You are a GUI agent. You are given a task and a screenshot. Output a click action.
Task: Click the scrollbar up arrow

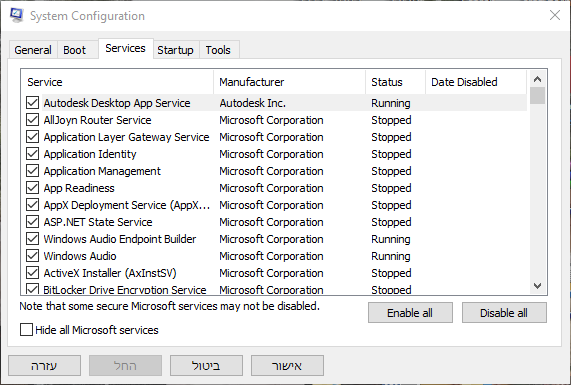click(x=537, y=79)
